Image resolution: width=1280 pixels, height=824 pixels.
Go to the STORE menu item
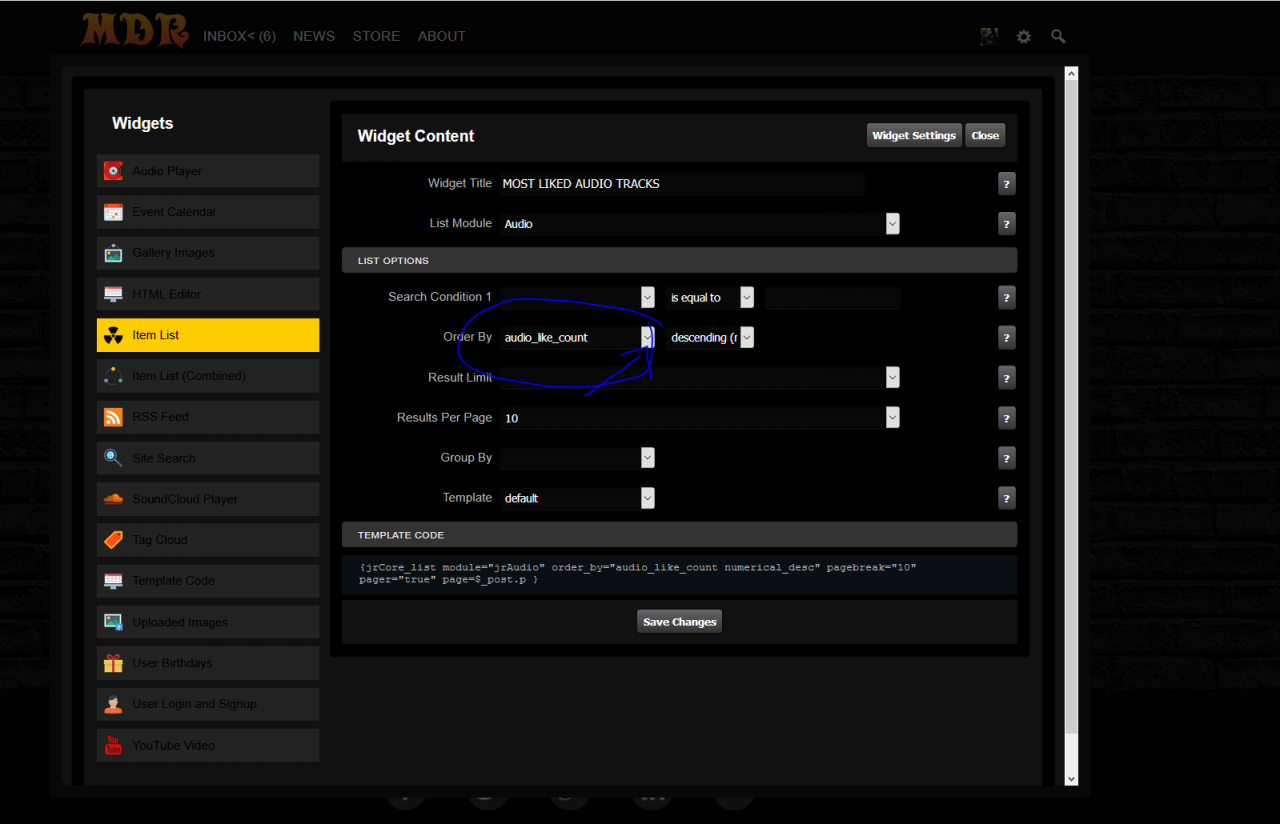pyautogui.click(x=376, y=36)
